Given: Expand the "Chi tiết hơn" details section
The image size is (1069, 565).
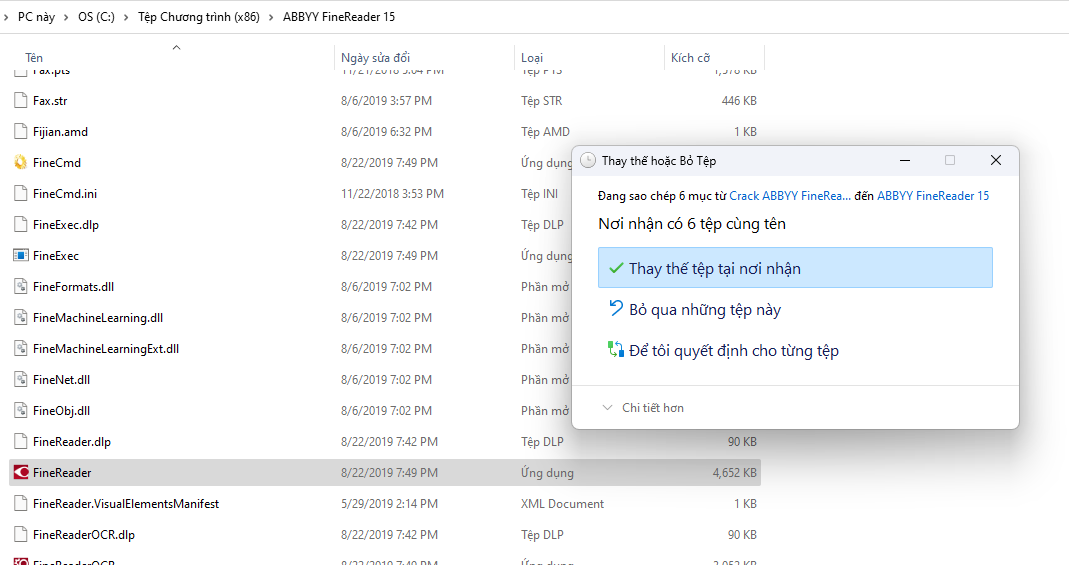Looking at the screenshot, I should pyautogui.click(x=644, y=408).
